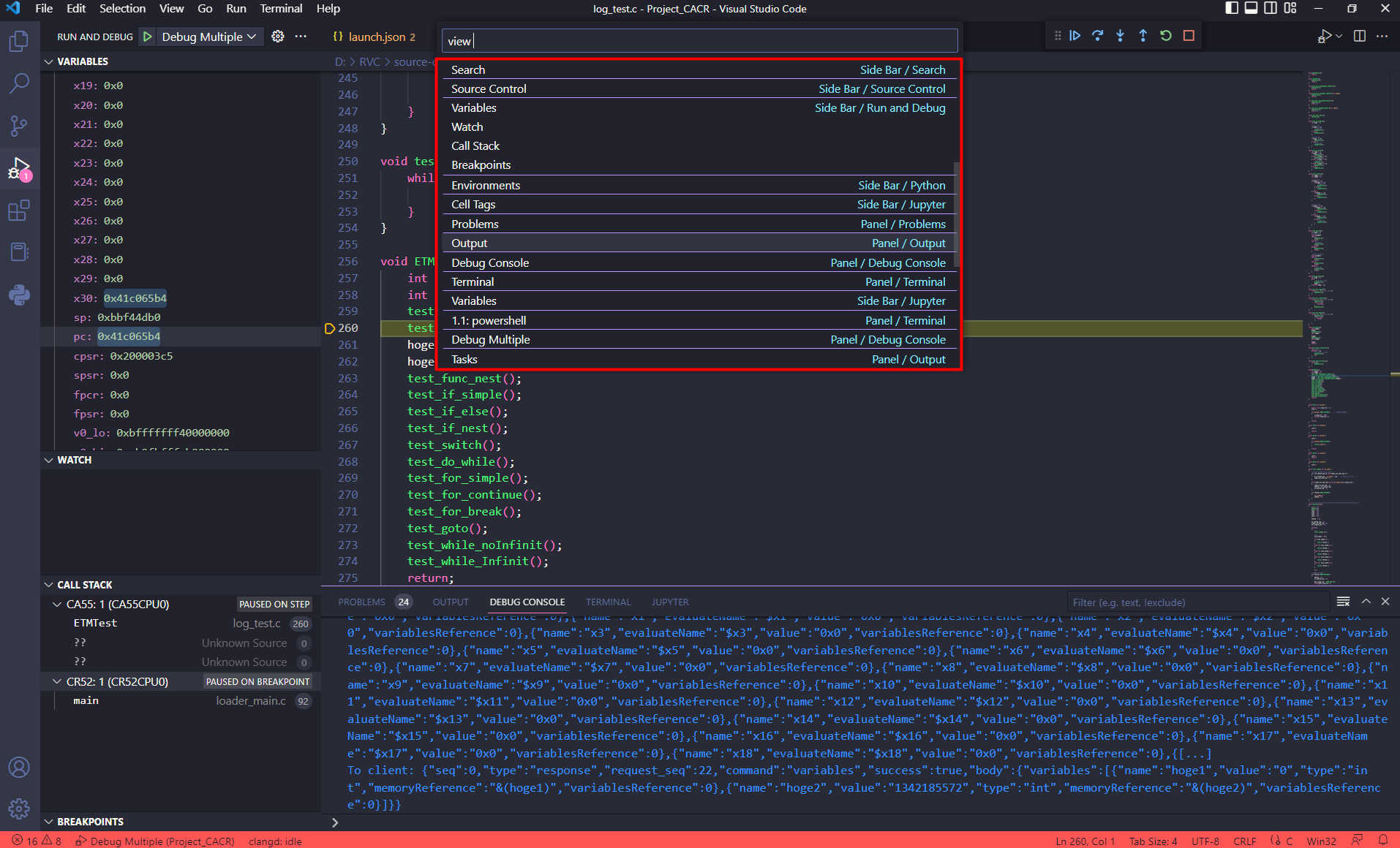
Task: Open the Source Control activity icon
Action: [x=19, y=126]
